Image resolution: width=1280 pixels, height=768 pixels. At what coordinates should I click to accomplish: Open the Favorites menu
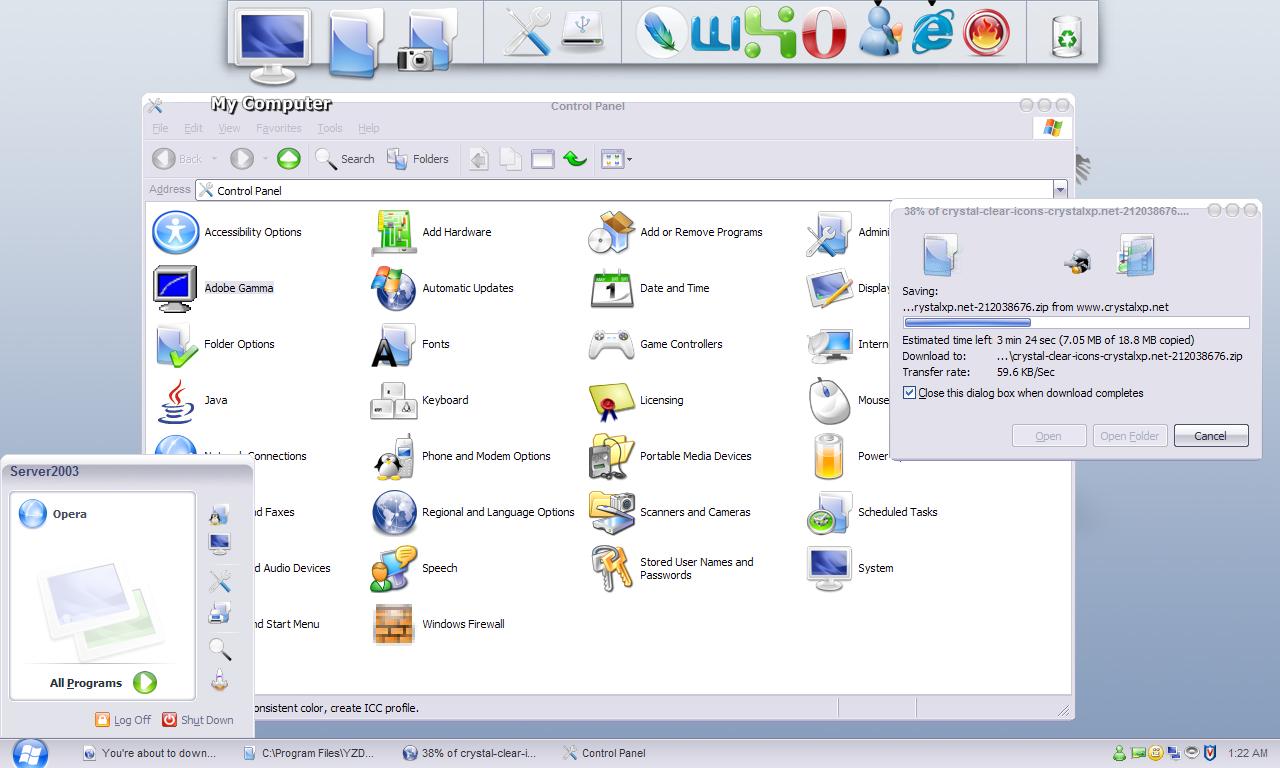tap(278, 128)
